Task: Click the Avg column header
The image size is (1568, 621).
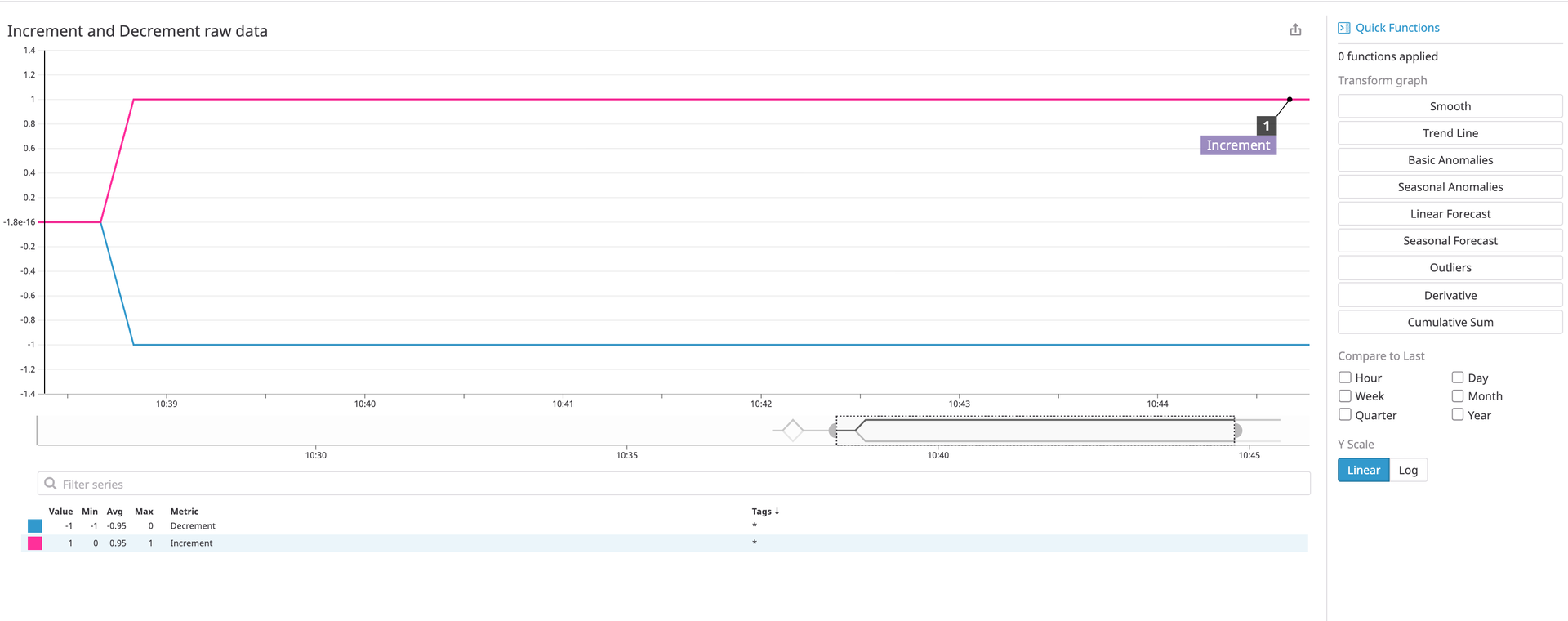Action: pyautogui.click(x=114, y=512)
